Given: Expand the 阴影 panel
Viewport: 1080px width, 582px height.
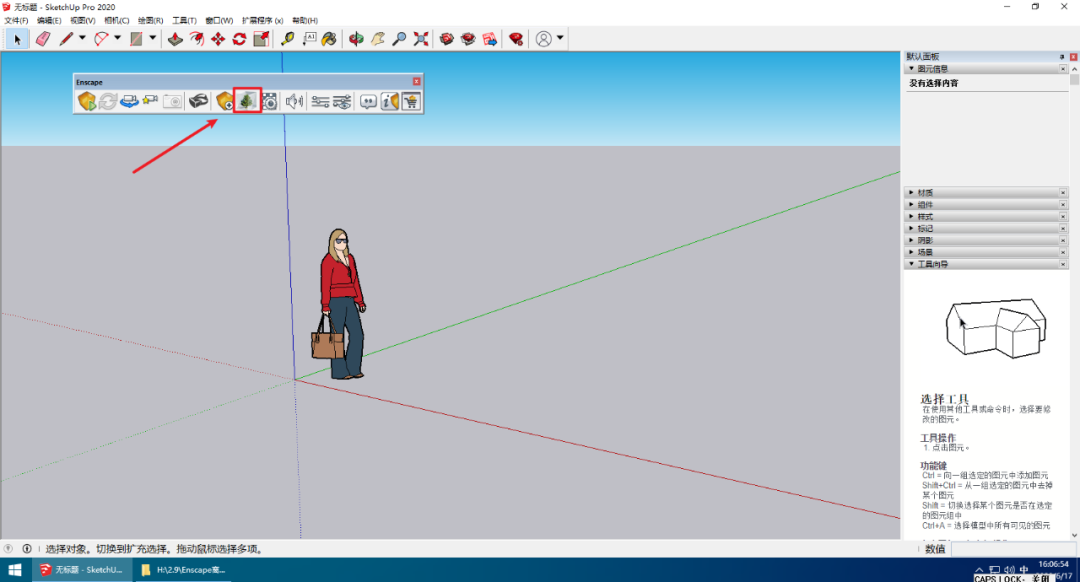Looking at the screenshot, I should pos(925,240).
